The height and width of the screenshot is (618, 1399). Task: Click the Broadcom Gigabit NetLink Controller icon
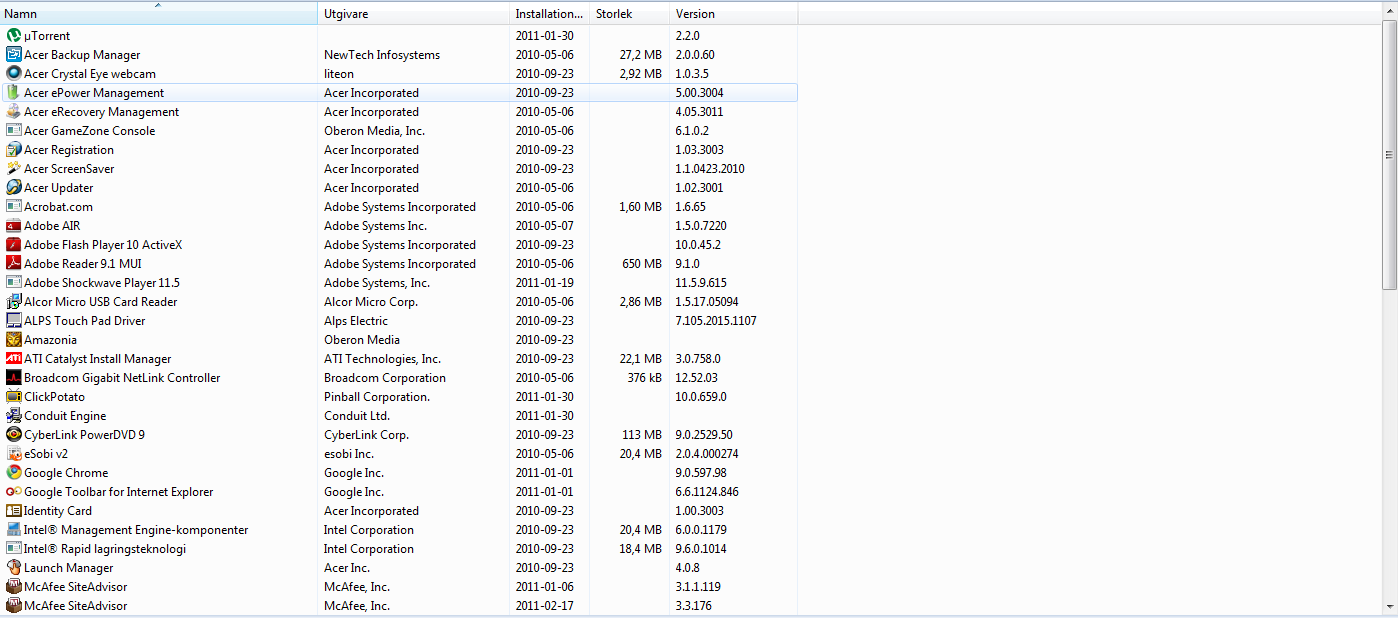[x=14, y=378]
